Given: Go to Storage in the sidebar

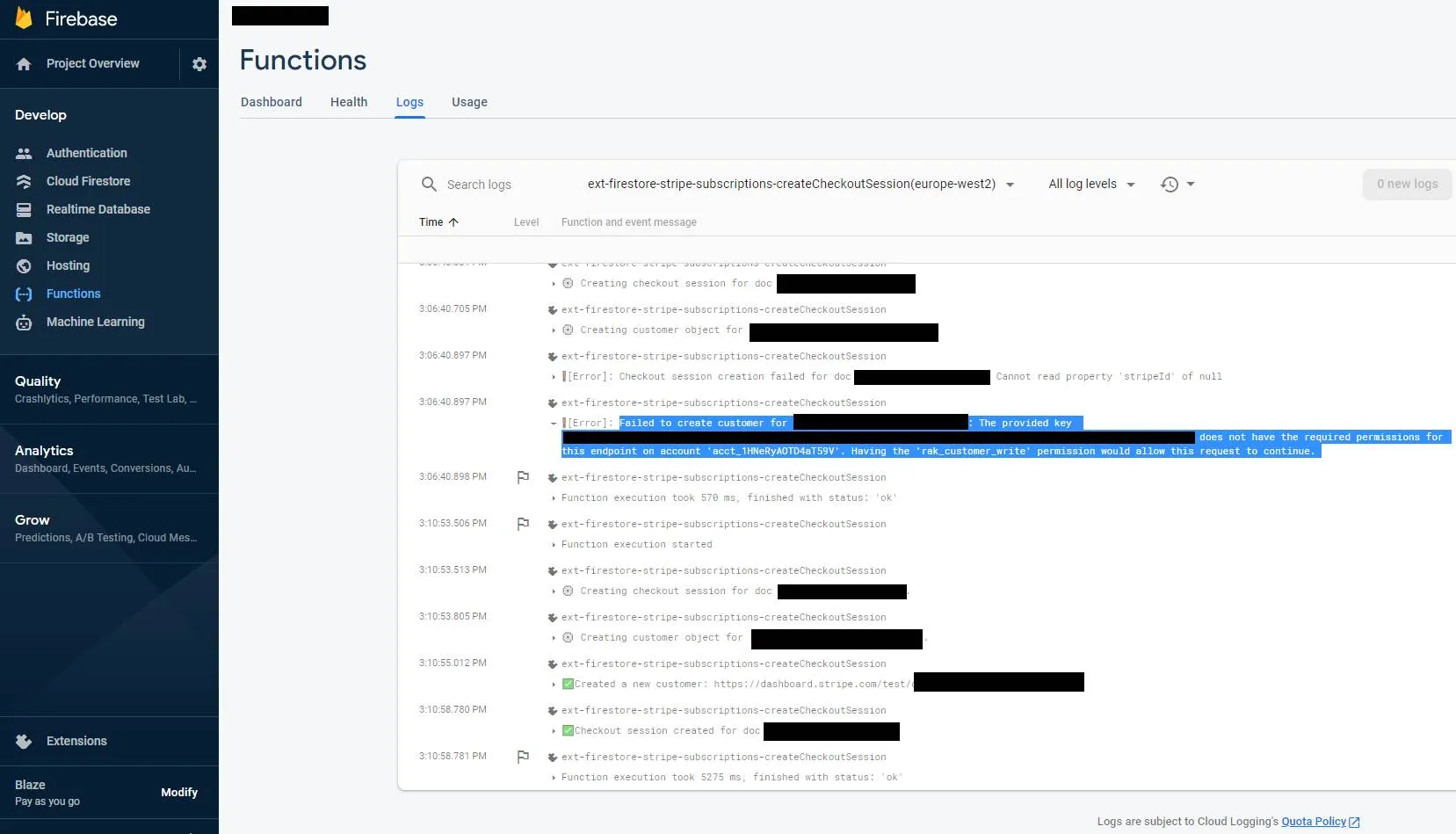Looking at the screenshot, I should pyautogui.click(x=68, y=237).
